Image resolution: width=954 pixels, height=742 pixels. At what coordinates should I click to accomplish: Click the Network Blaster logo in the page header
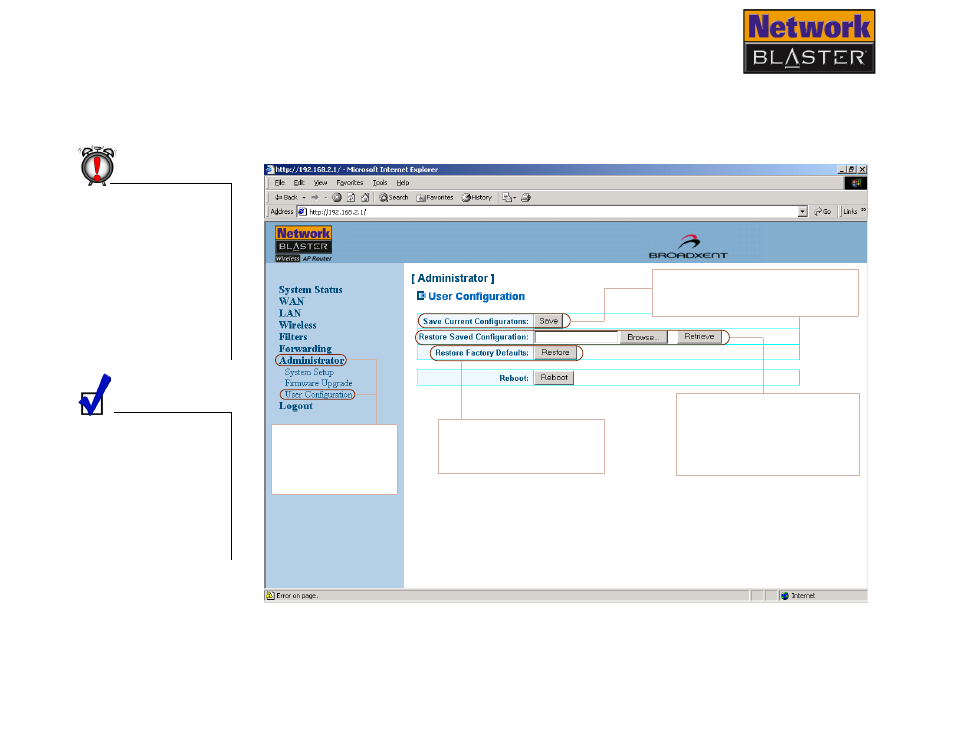pos(304,243)
